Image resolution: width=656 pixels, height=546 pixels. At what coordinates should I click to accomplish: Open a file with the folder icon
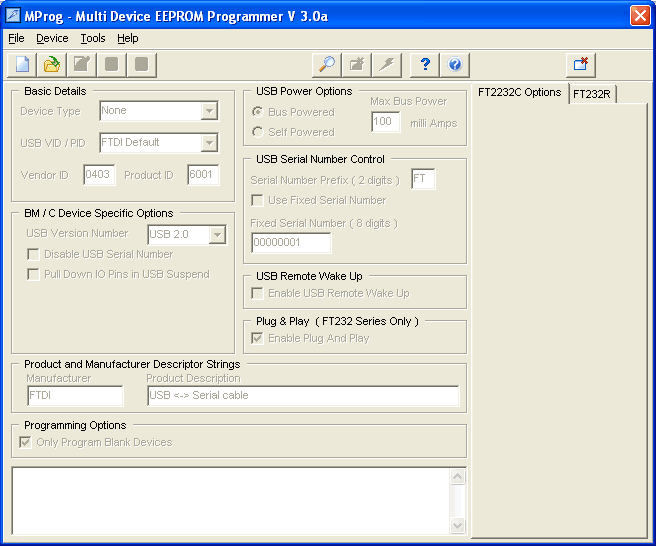click(x=52, y=65)
